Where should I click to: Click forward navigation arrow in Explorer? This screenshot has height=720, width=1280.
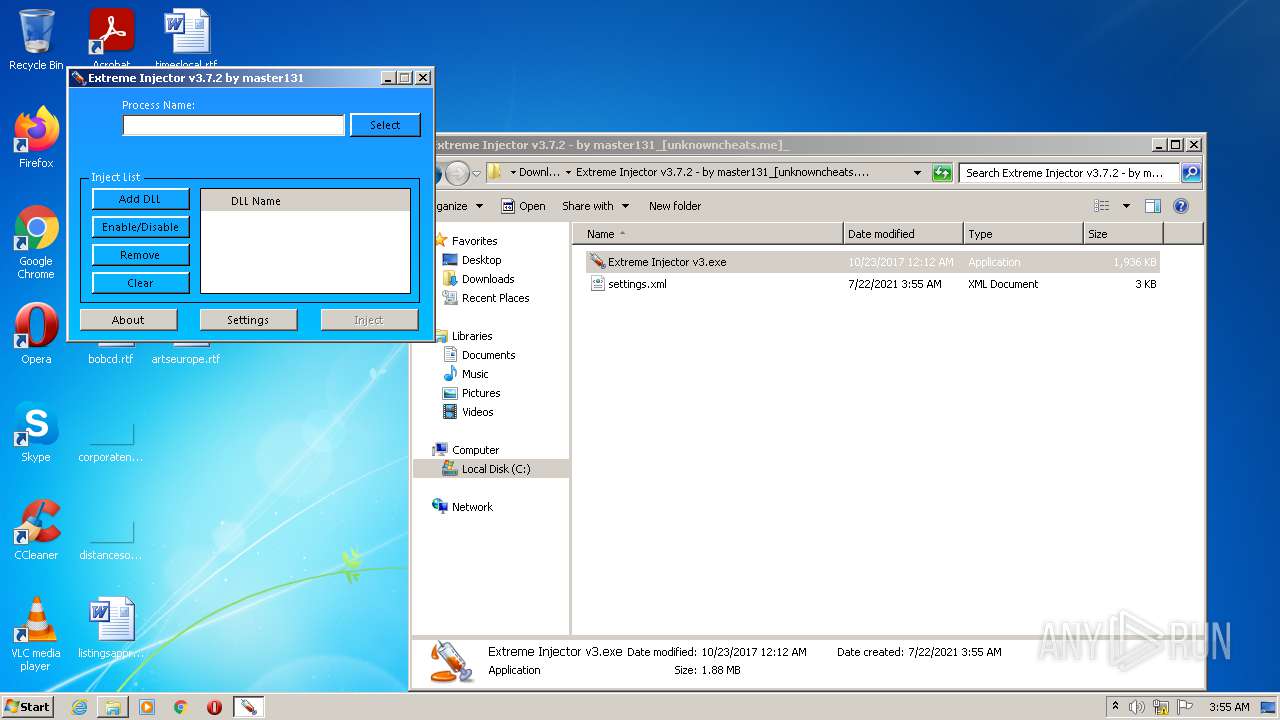tap(457, 173)
